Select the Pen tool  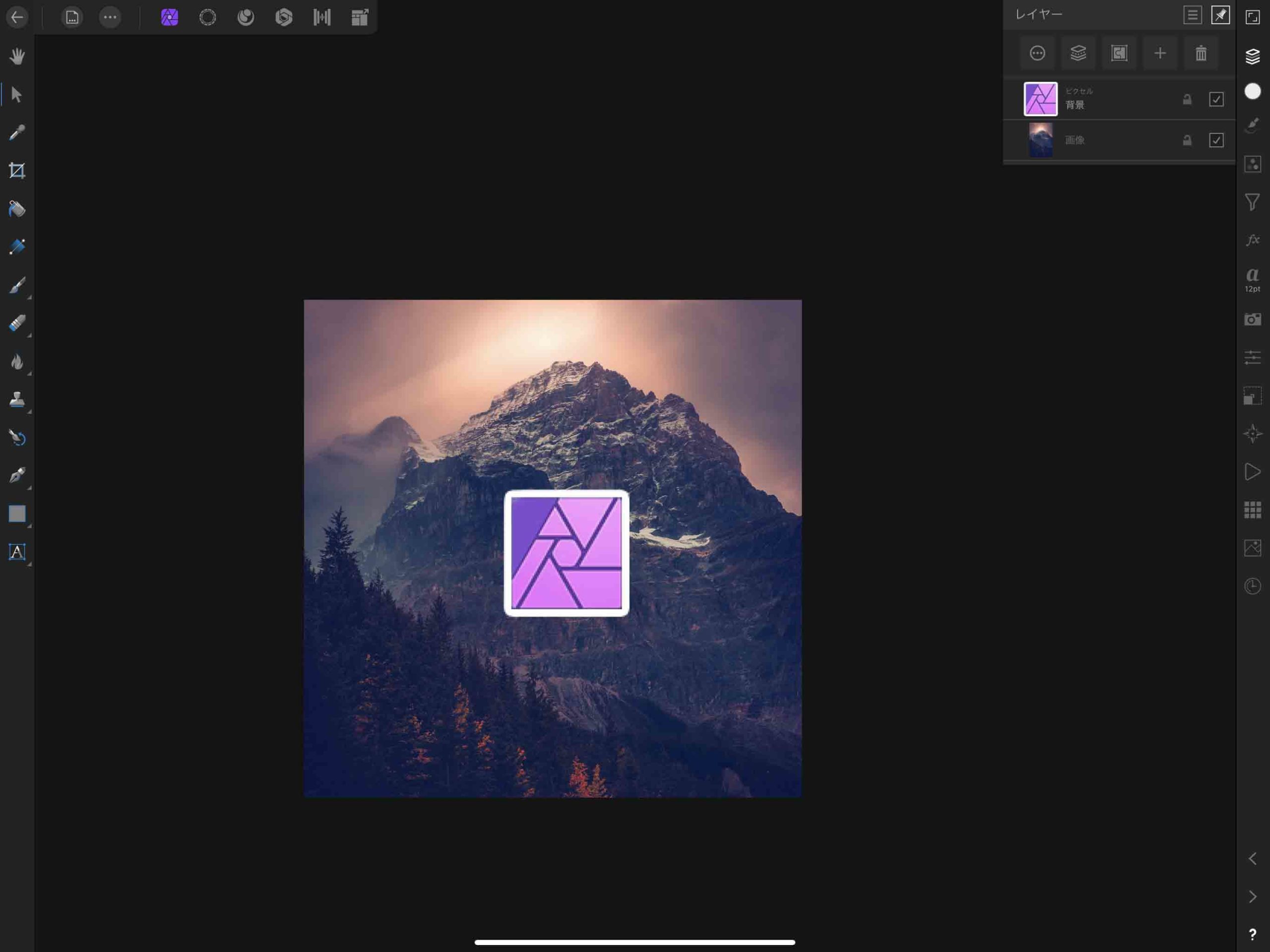pyautogui.click(x=17, y=475)
